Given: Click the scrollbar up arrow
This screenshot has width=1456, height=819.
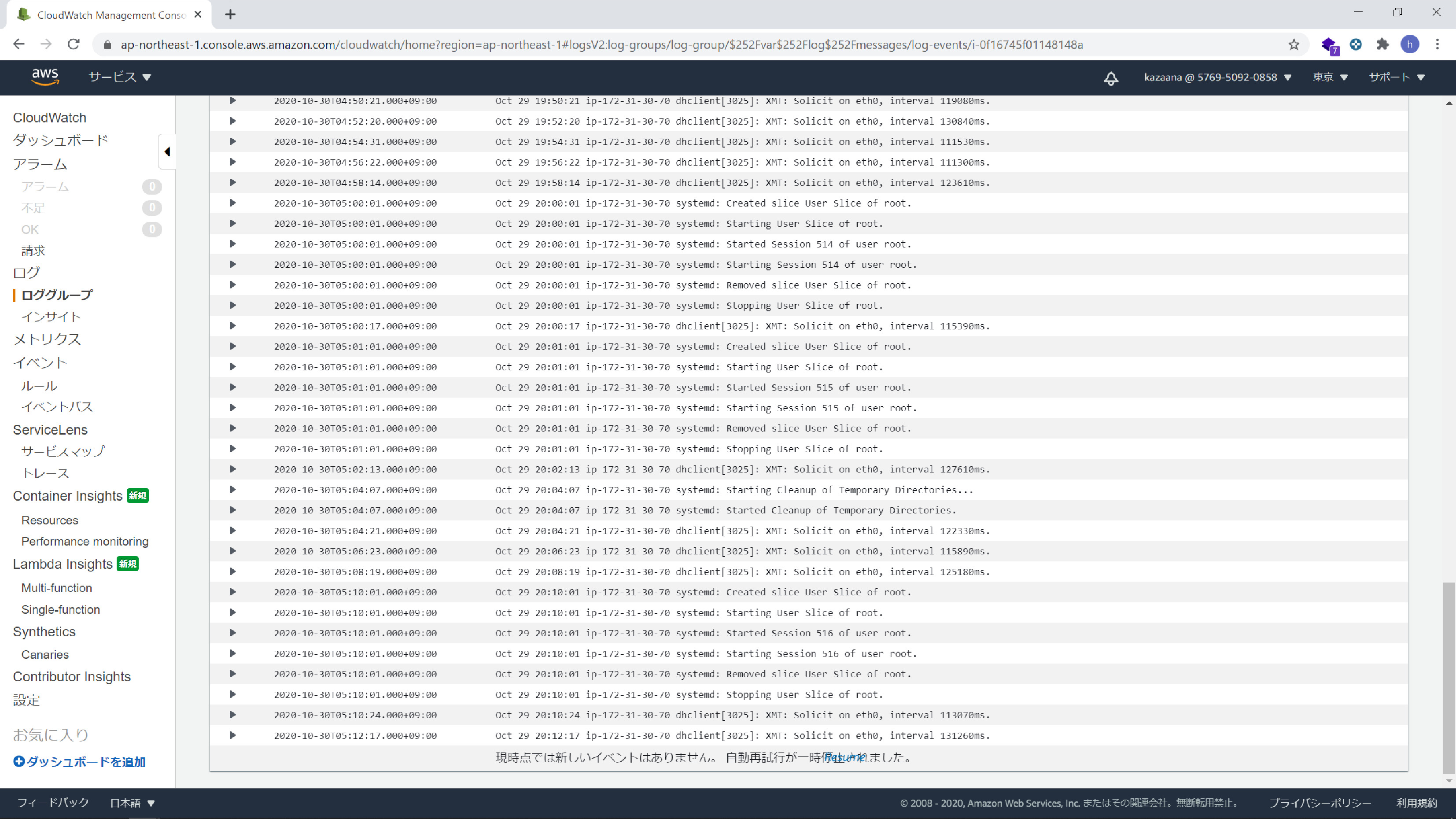Looking at the screenshot, I should click(1449, 103).
